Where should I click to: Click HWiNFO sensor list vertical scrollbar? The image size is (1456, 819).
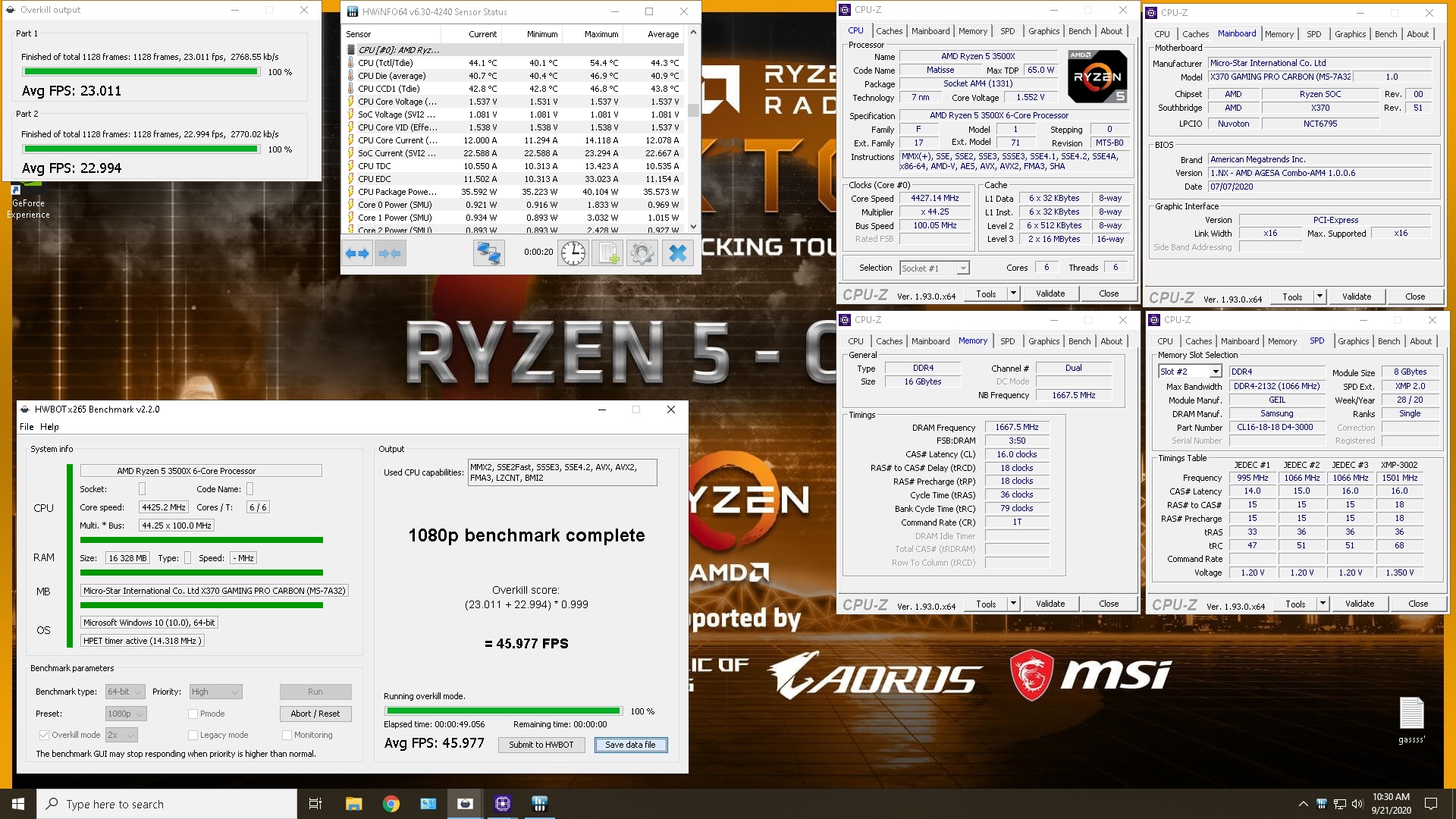(x=692, y=129)
